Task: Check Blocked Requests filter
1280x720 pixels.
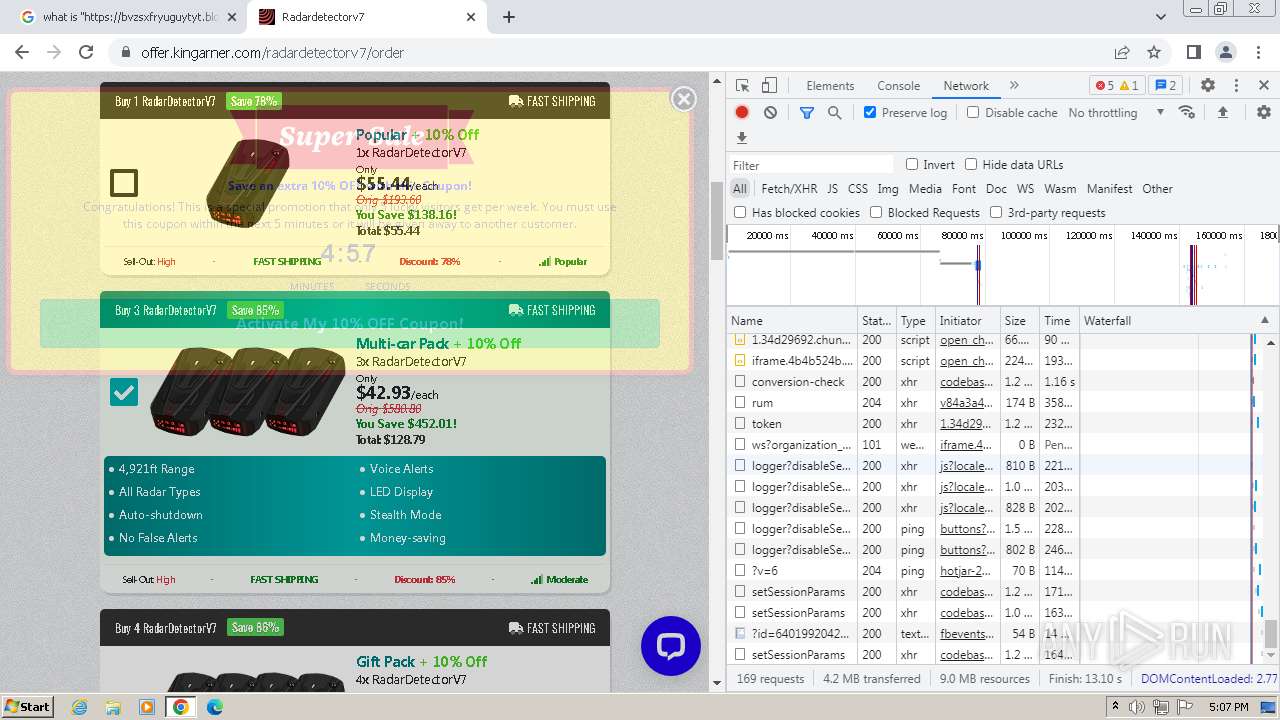Action: 876,212
